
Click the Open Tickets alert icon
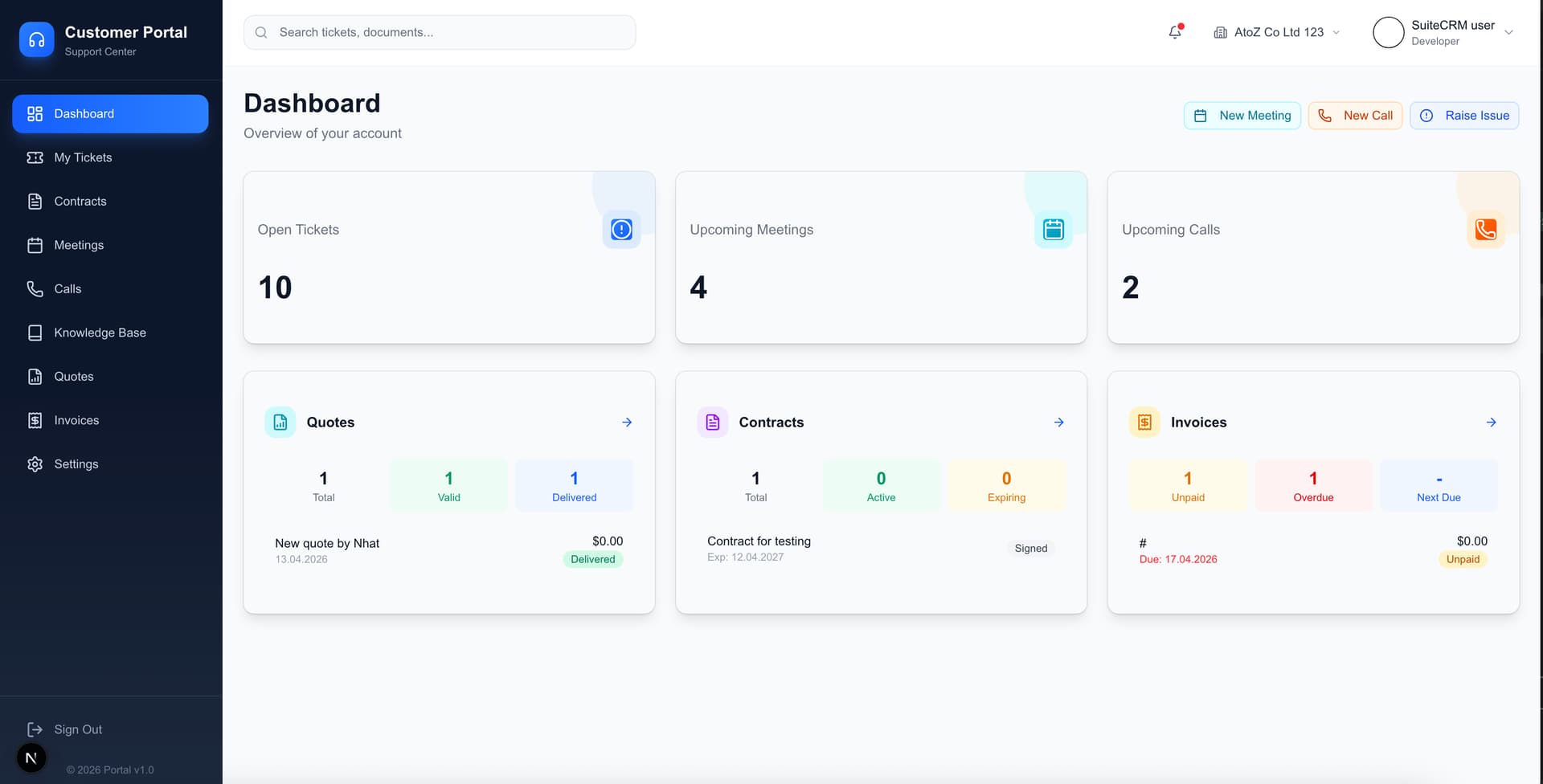click(x=621, y=230)
